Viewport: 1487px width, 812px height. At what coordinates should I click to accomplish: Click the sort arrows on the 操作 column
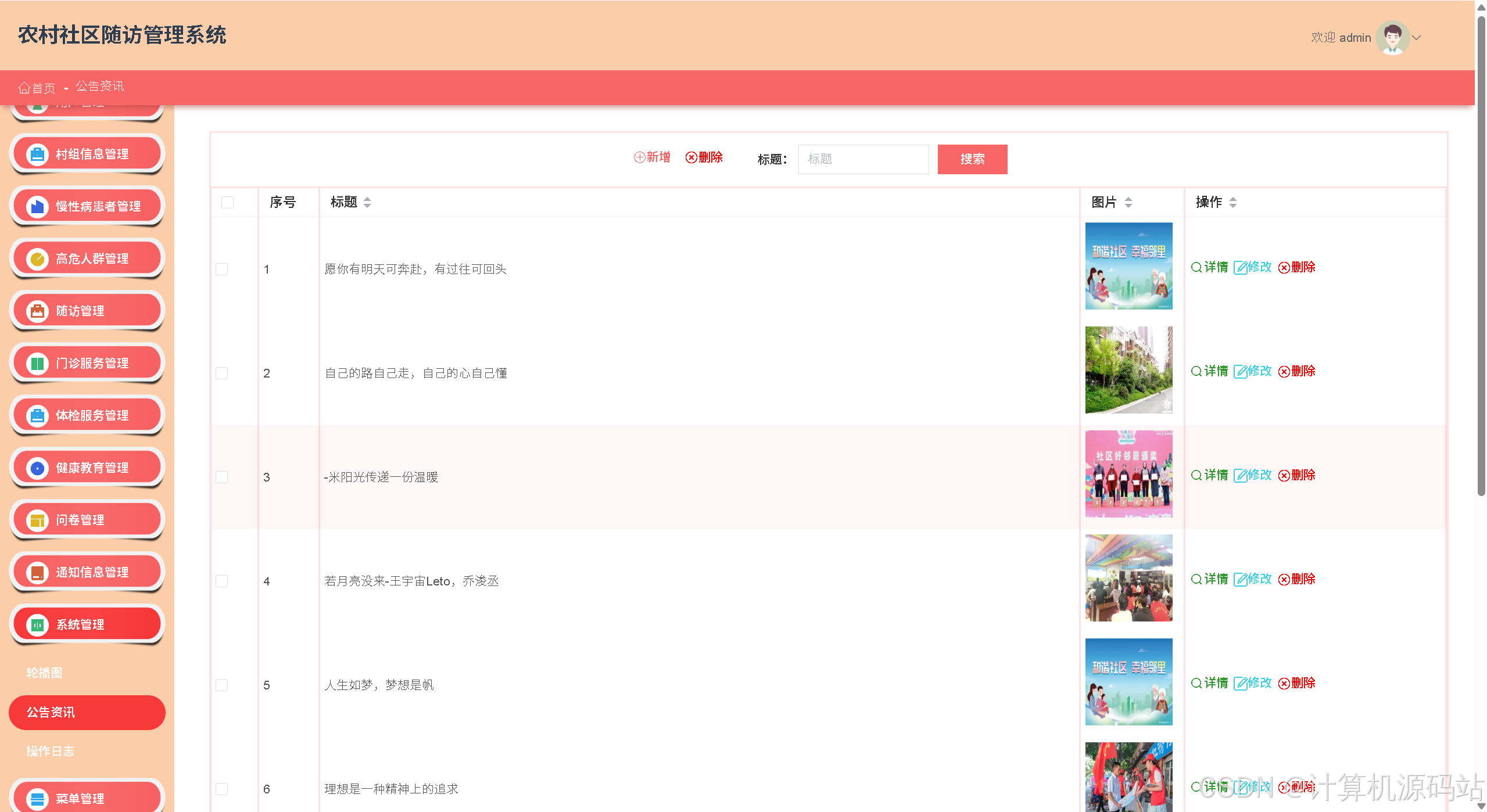click(x=1233, y=202)
